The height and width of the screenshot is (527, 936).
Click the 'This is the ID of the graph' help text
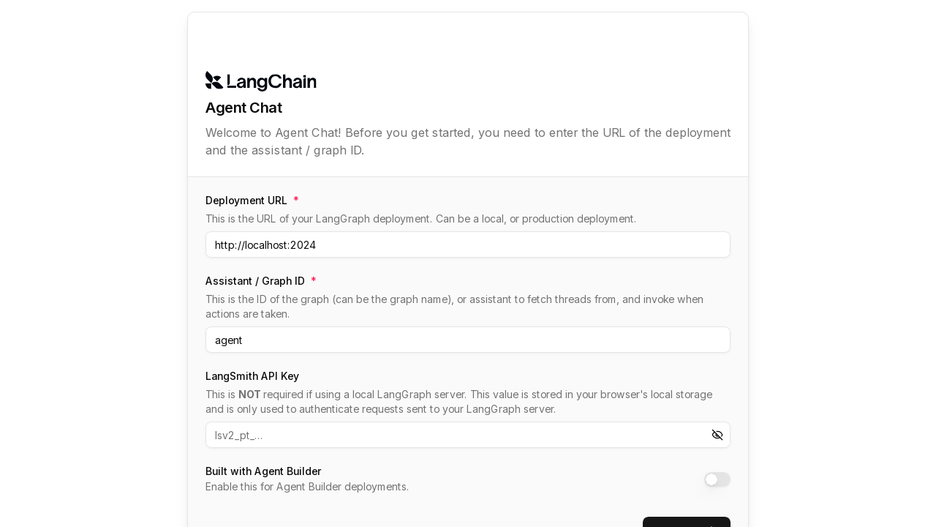click(454, 307)
